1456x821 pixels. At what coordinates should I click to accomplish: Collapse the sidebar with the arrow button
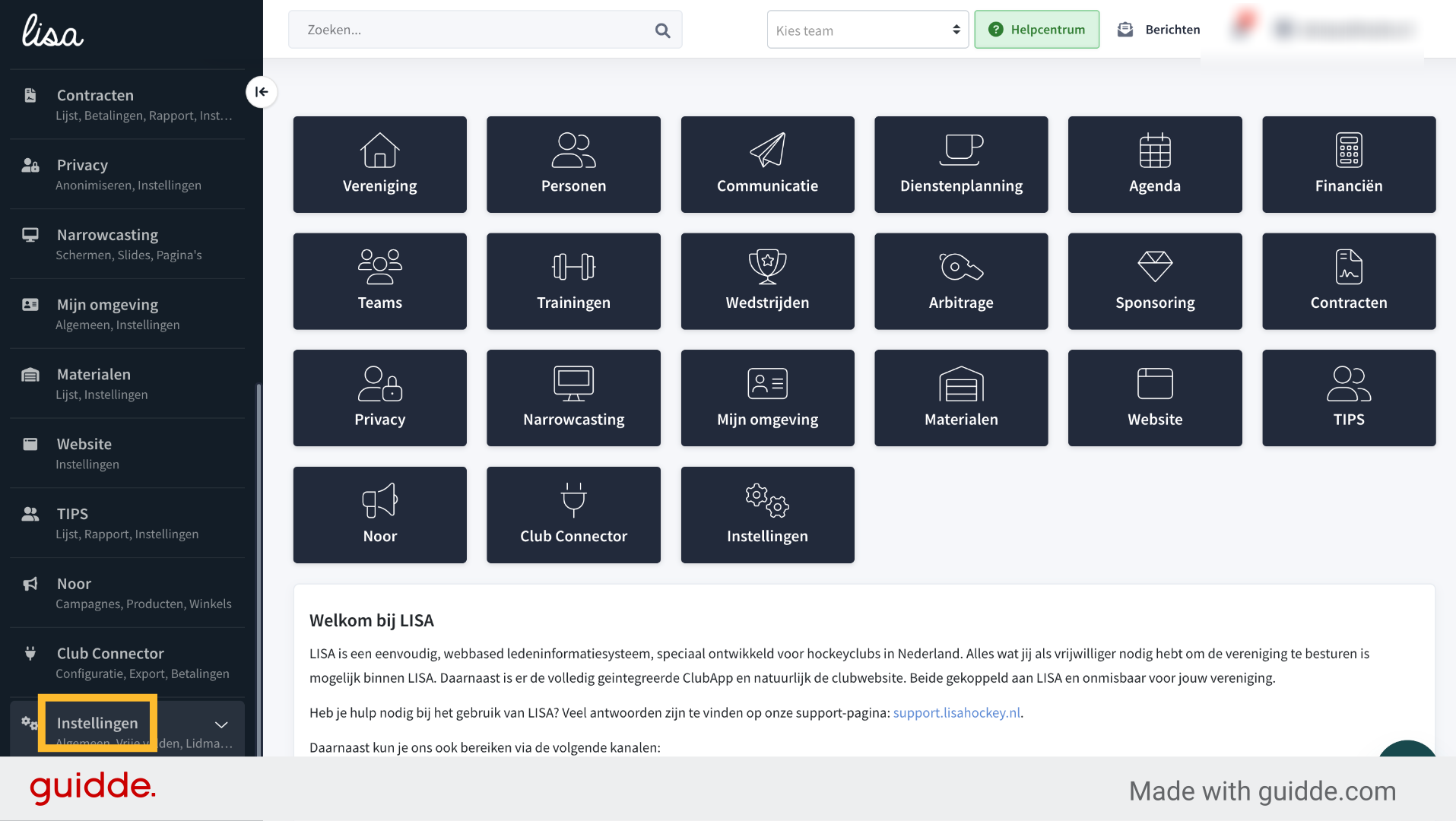click(262, 92)
